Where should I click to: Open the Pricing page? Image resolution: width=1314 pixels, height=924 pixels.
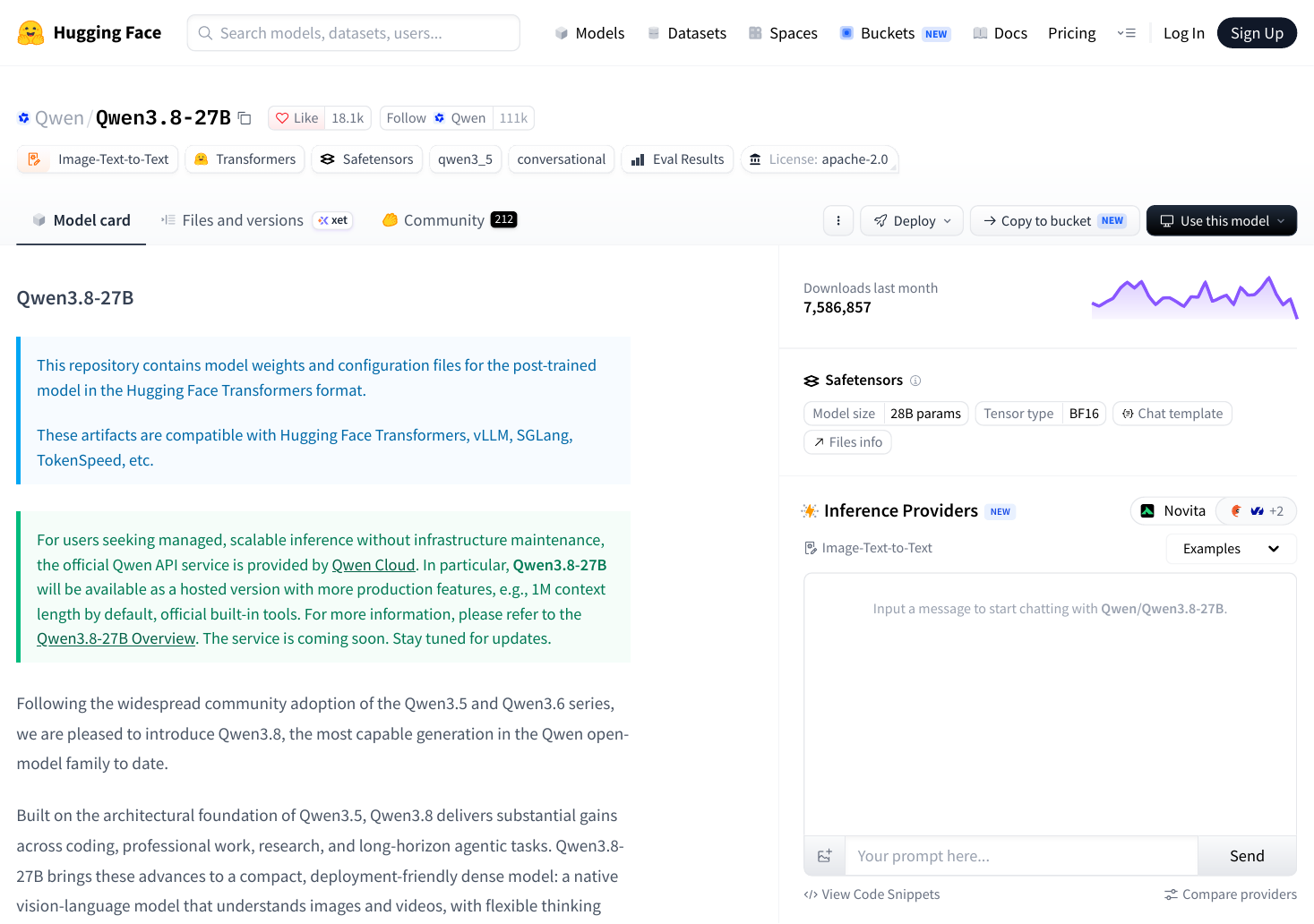[1072, 33]
